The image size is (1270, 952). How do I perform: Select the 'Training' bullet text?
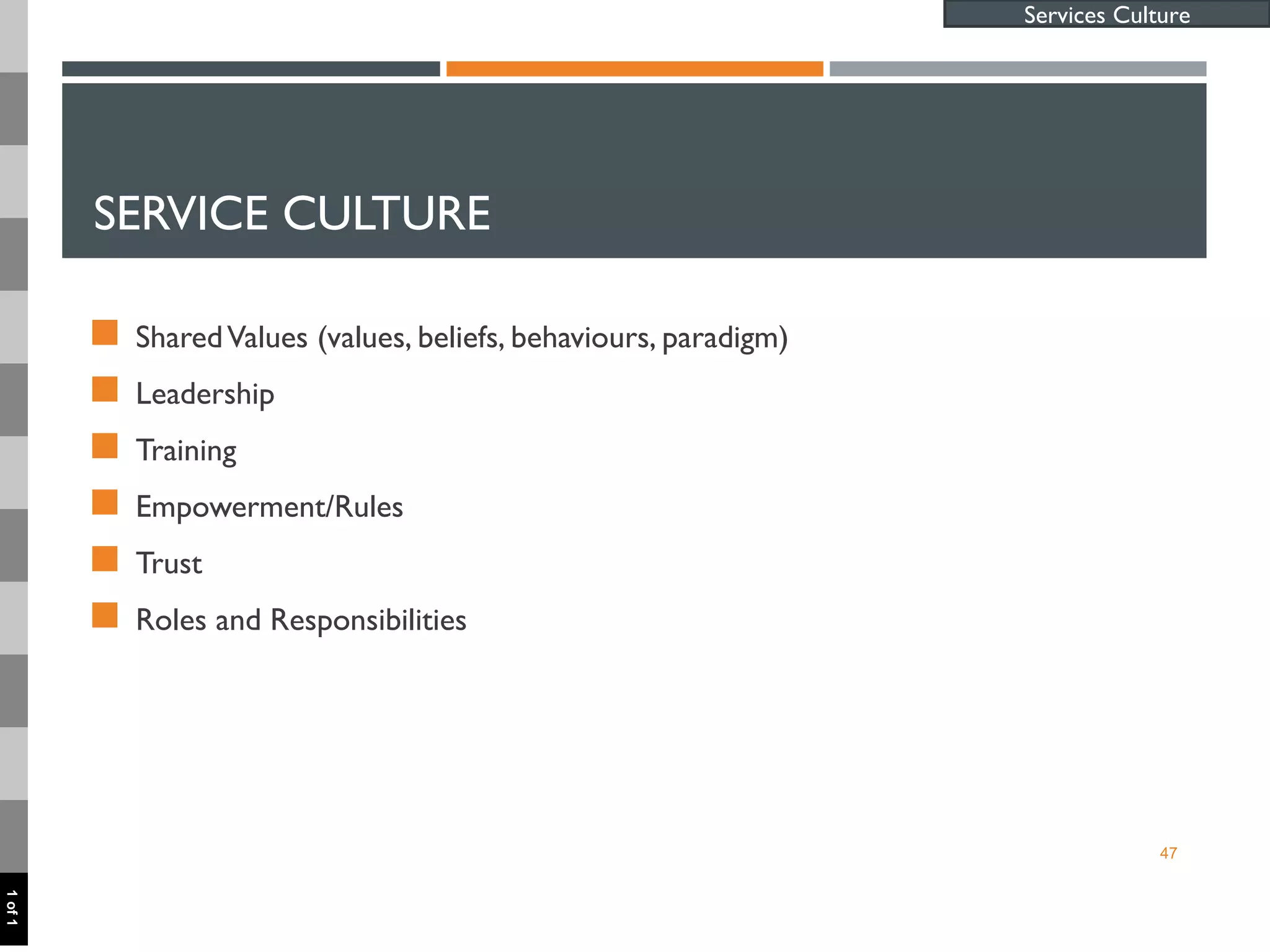[x=186, y=451]
